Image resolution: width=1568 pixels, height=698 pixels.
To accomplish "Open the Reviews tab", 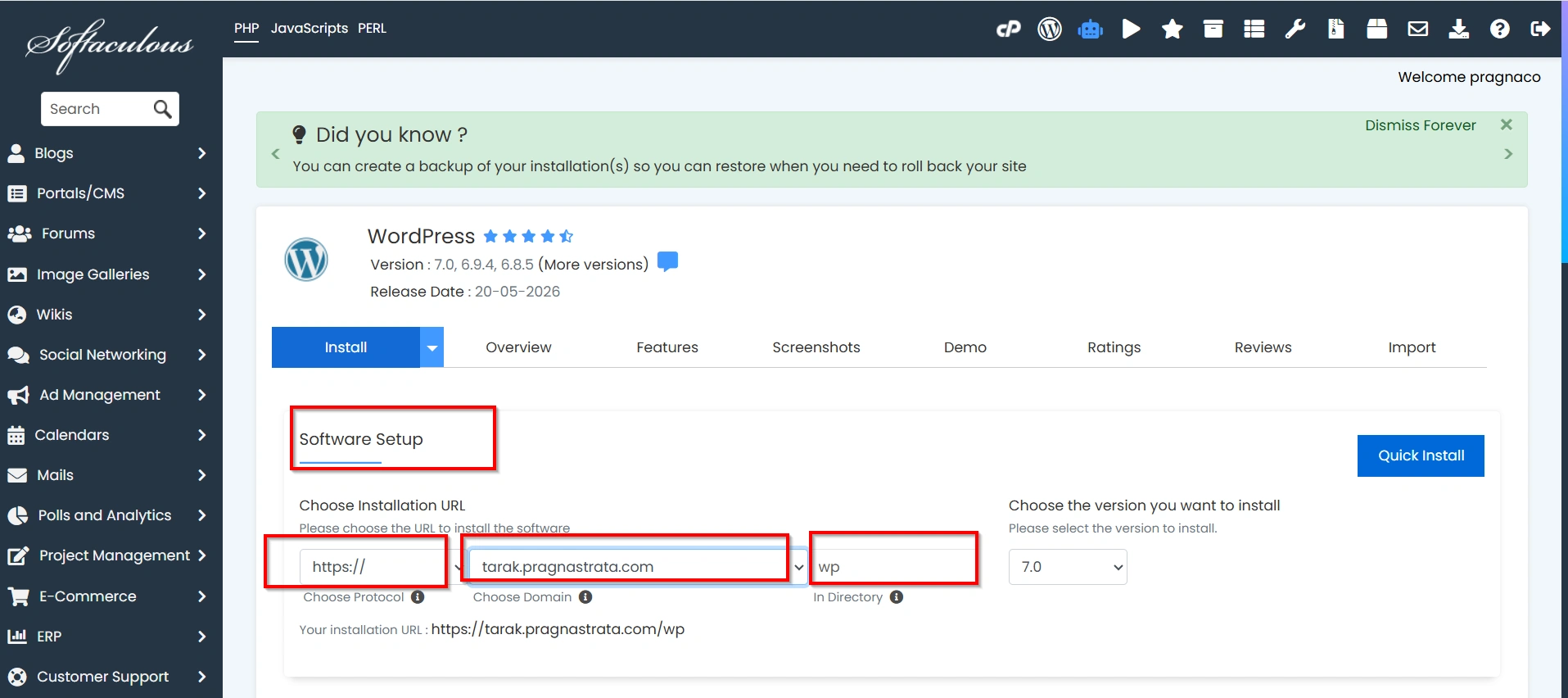I will 1263,347.
